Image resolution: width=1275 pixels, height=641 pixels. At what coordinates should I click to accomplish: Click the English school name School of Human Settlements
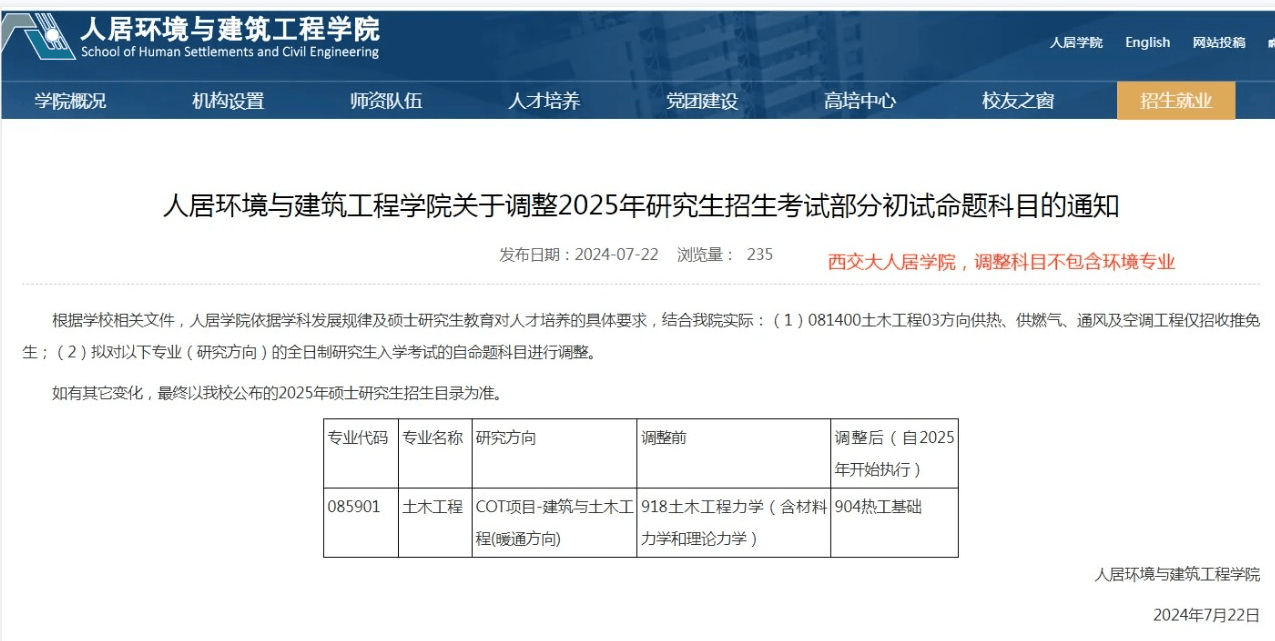(x=229, y=52)
